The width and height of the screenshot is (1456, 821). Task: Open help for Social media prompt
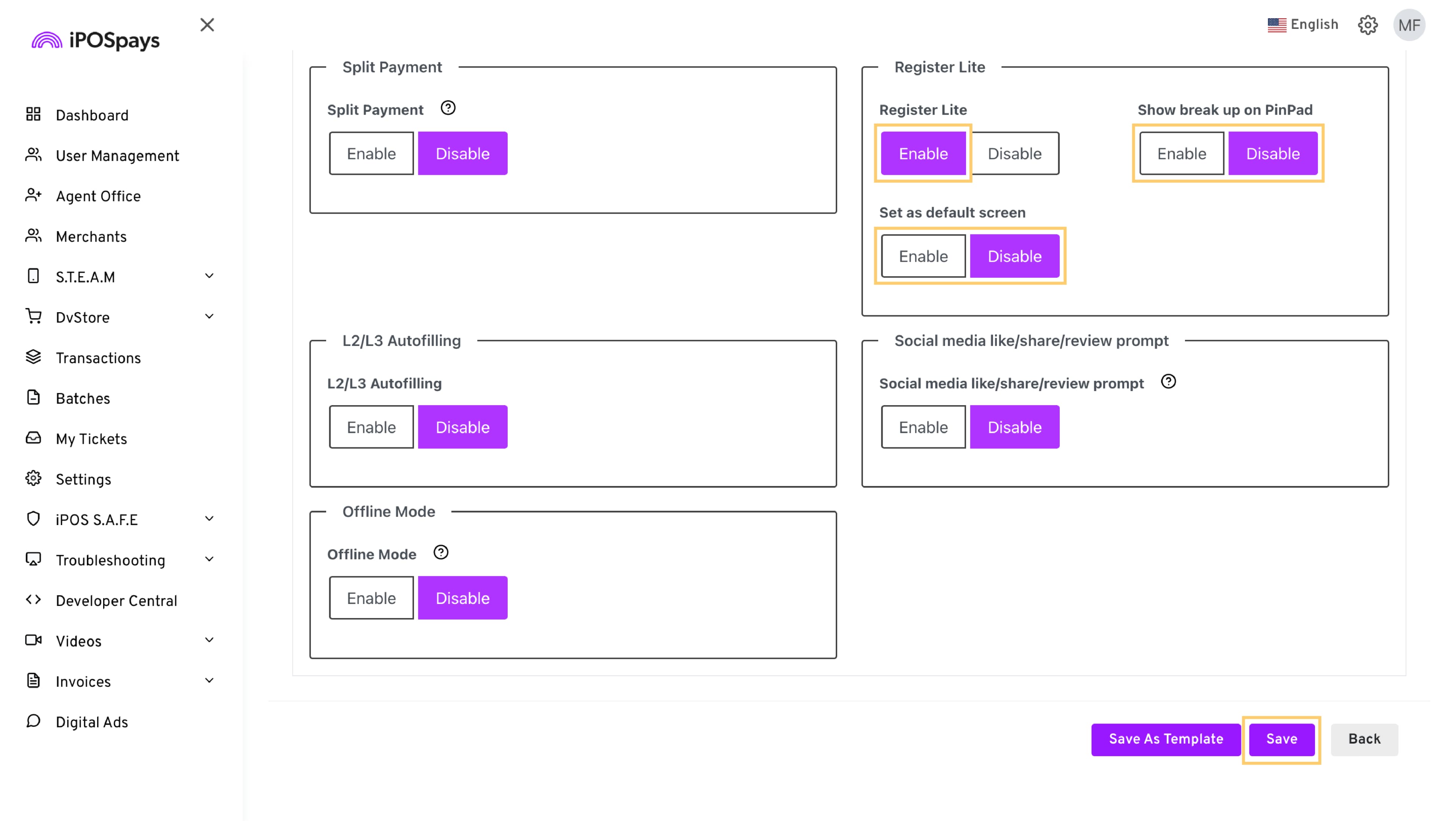[1168, 382]
